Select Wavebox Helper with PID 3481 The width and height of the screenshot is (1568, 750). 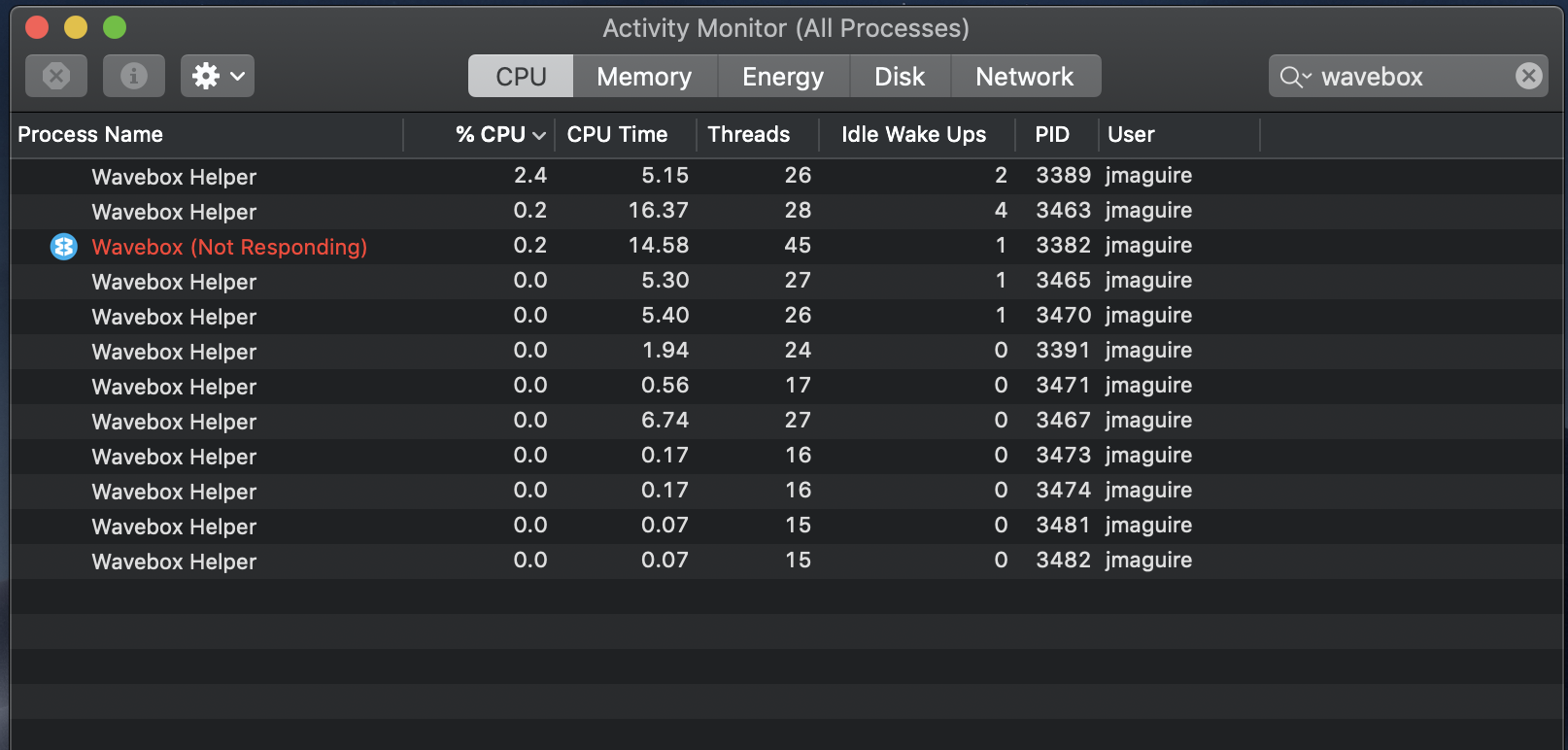click(787, 527)
